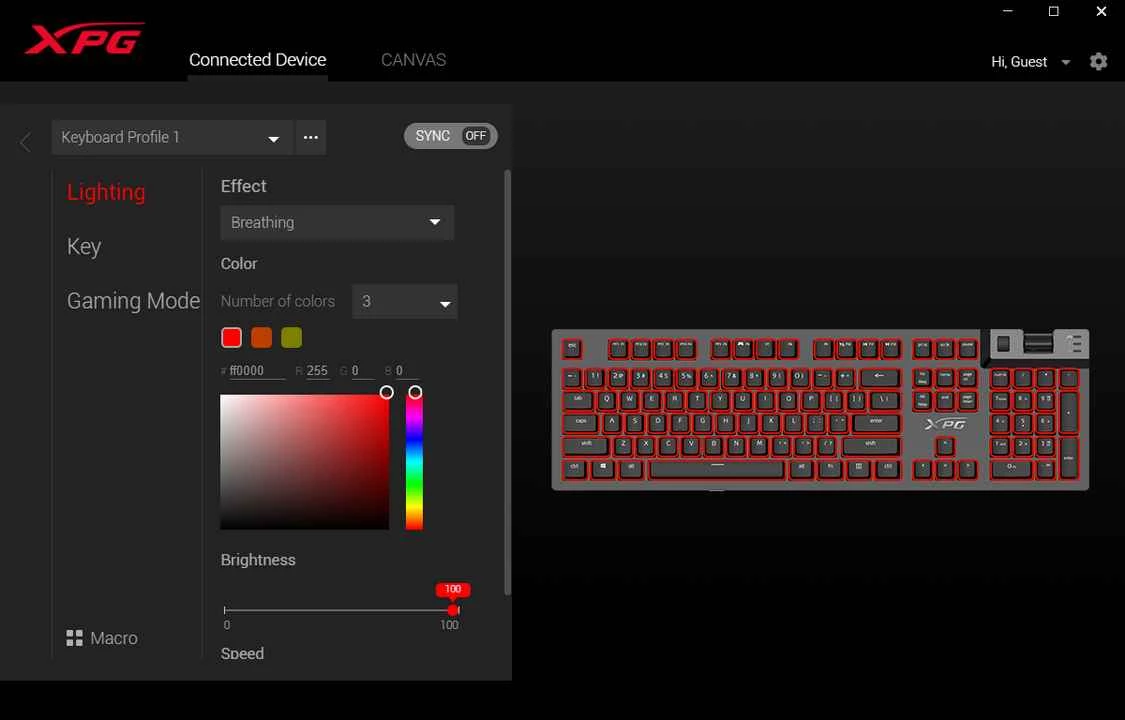Click the spacebar on the keyboard preview
Screen dimensions: 1125x720
tap(717, 469)
